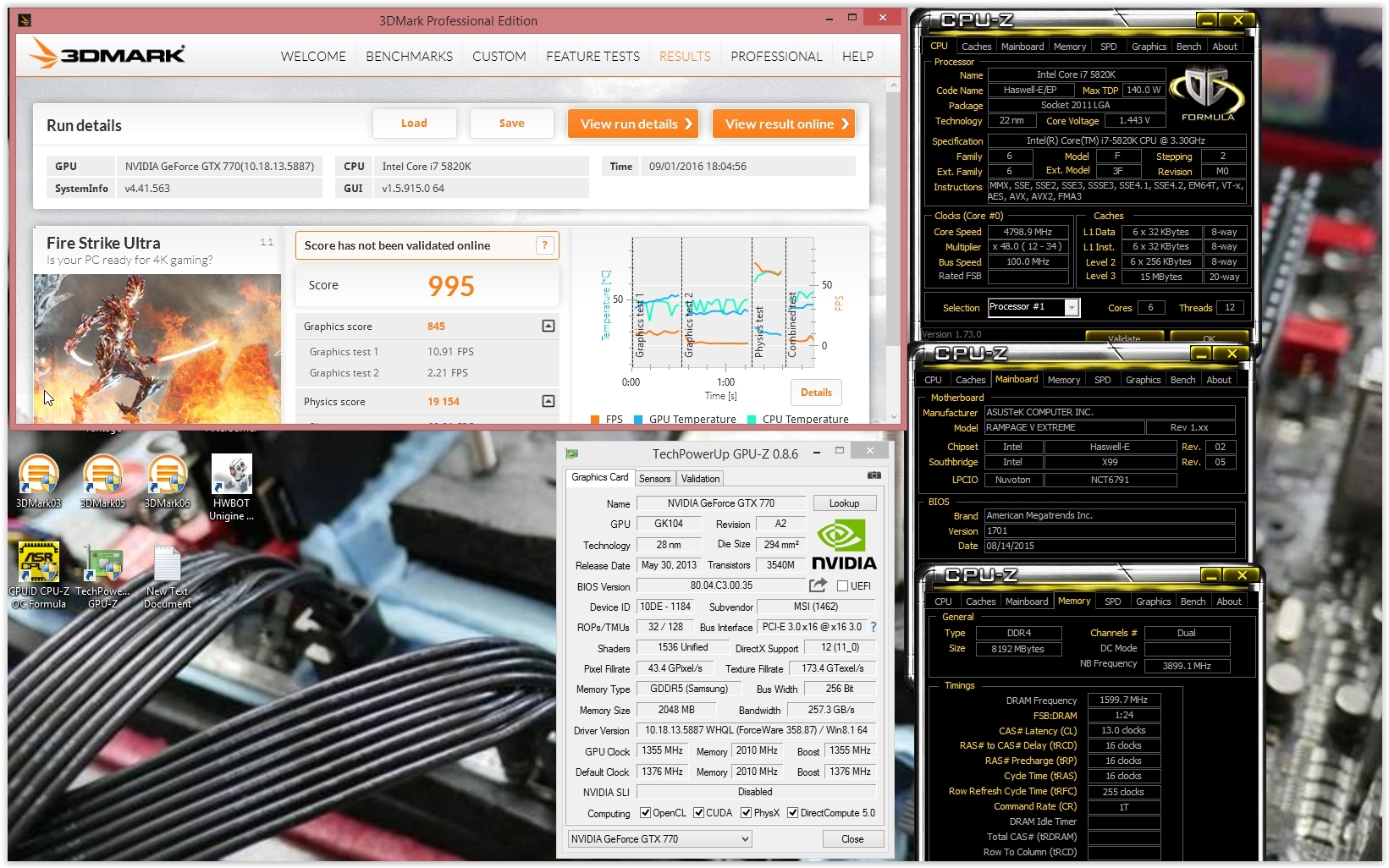This screenshot has height=868, width=1389.
Task: Open SPD tab in CPU-Z Memory window
Action: click(x=1112, y=602)
